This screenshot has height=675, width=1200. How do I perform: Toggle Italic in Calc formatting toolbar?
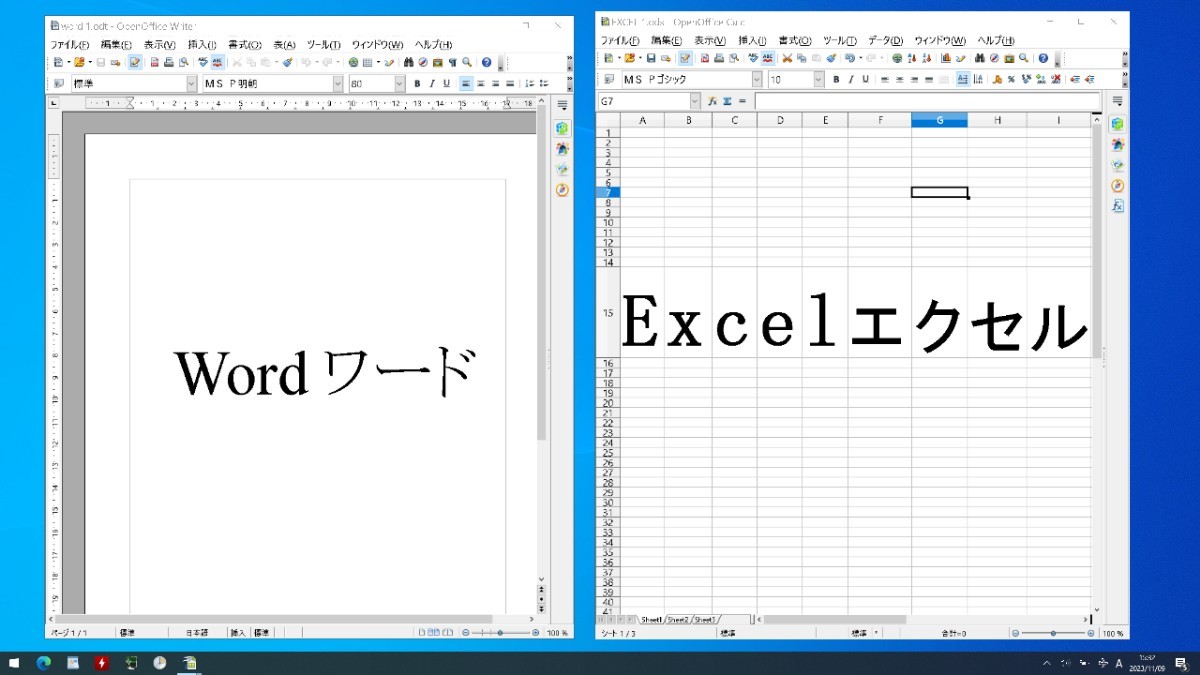(851, 80)
